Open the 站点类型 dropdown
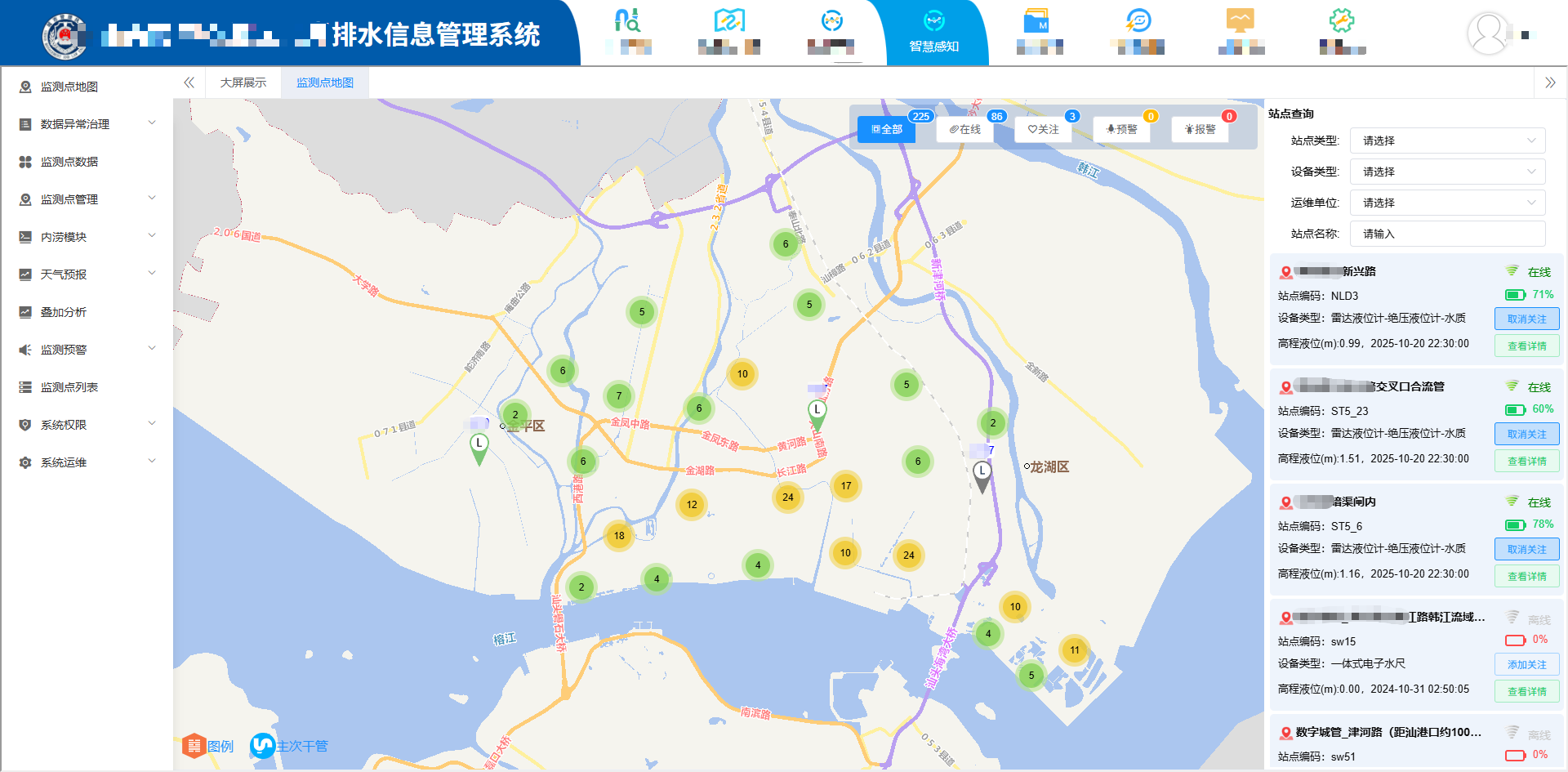Image resolution: width=1568 pixels, height=772 pixels. (1447, 141)
